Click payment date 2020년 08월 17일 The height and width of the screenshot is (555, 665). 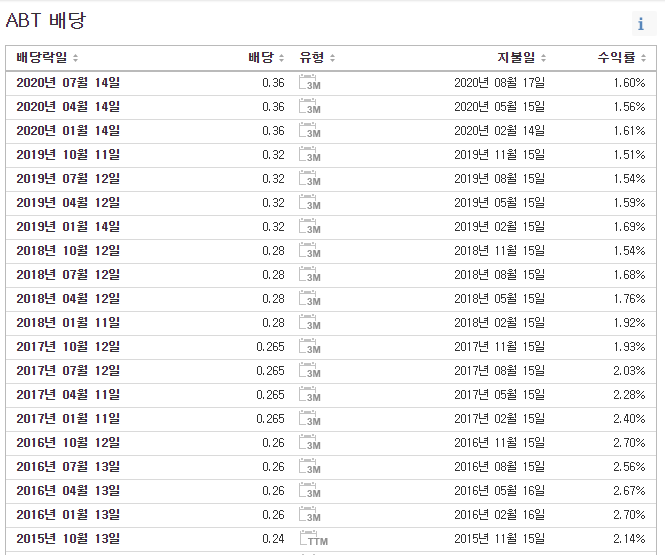tap(499, 82)
